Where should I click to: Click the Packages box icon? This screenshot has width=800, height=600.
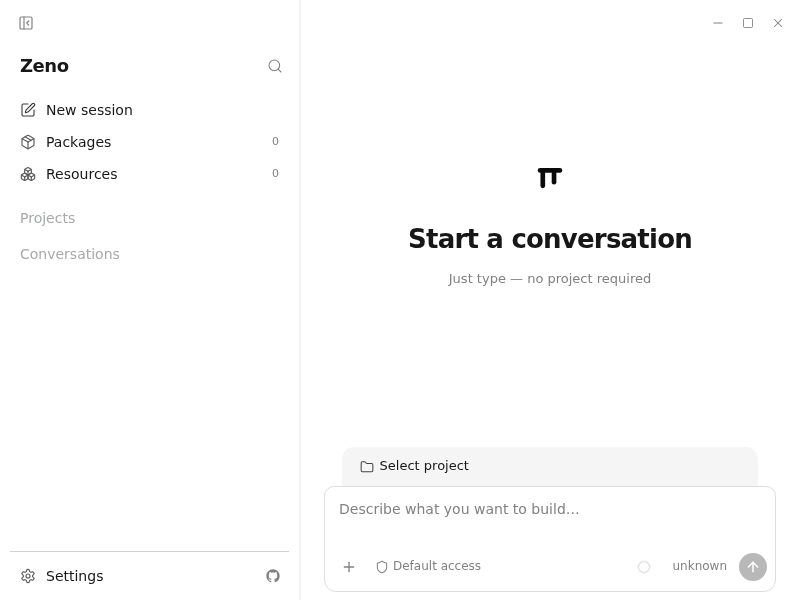(x=28, y=142)
